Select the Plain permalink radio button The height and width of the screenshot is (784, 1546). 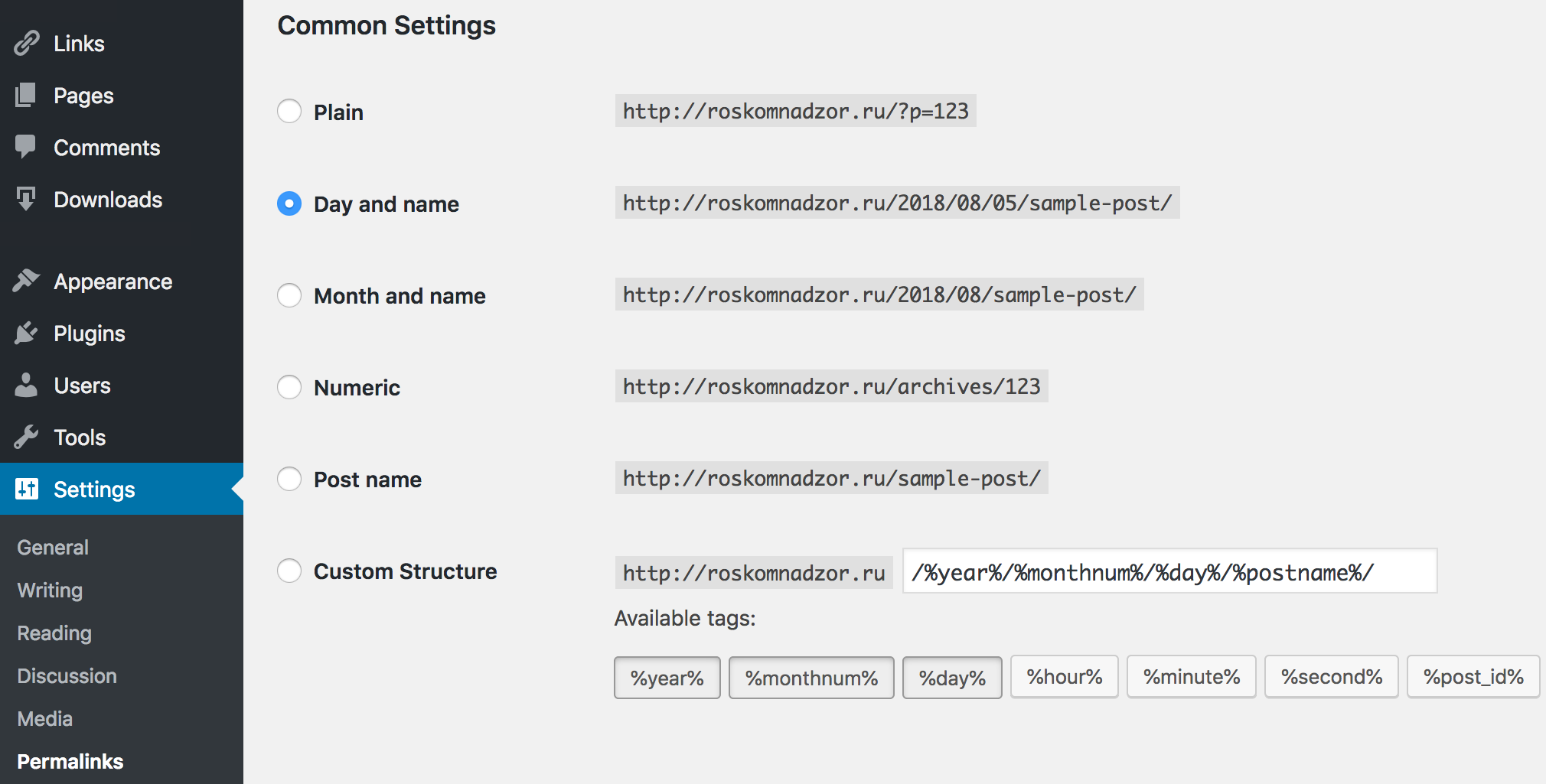289,111
